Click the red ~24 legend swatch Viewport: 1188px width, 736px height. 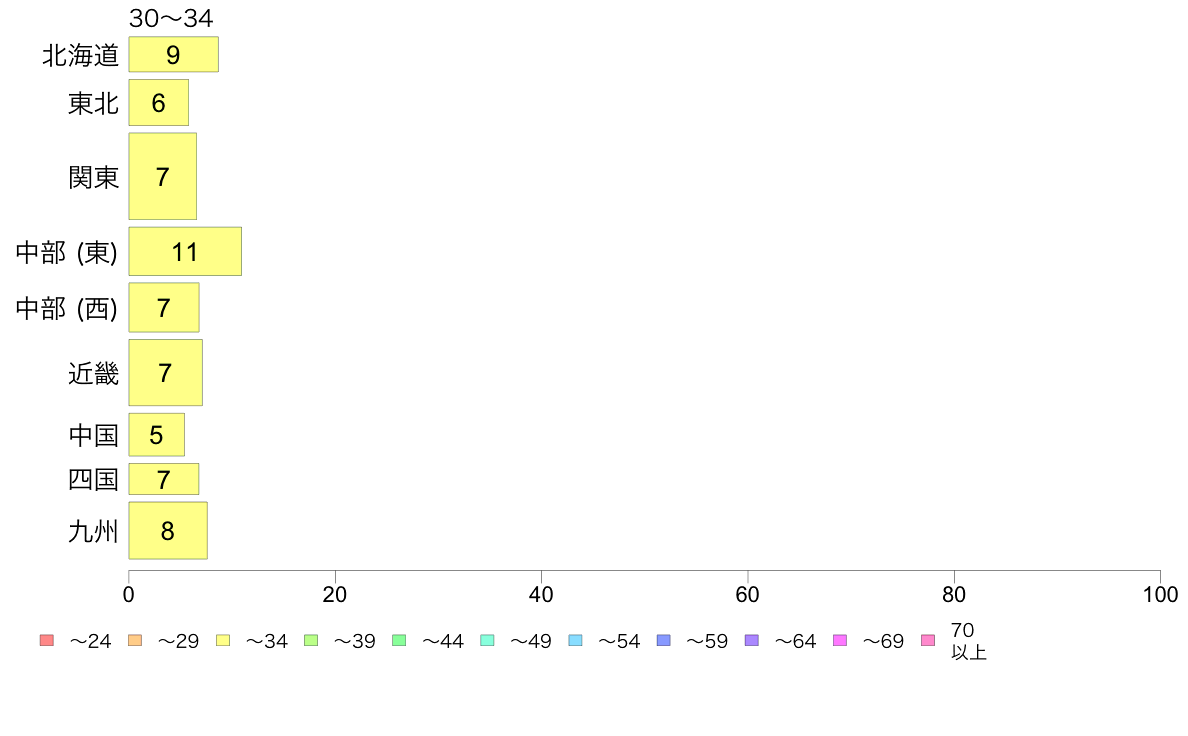pyautogui.click(x=47, y=640)
